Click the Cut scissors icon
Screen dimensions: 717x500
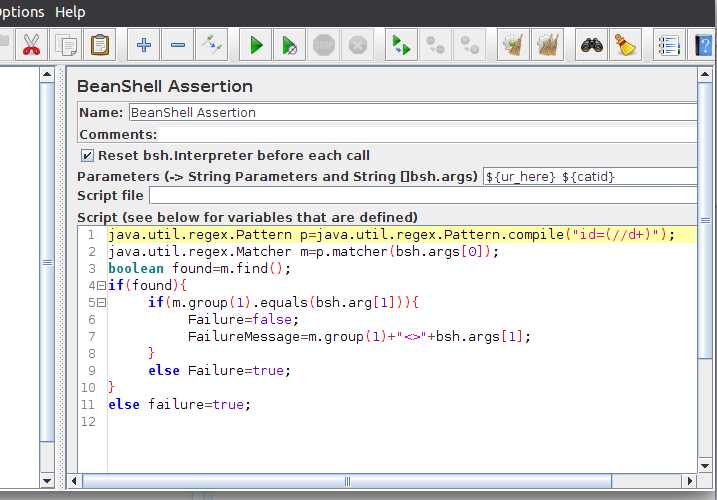31,45
